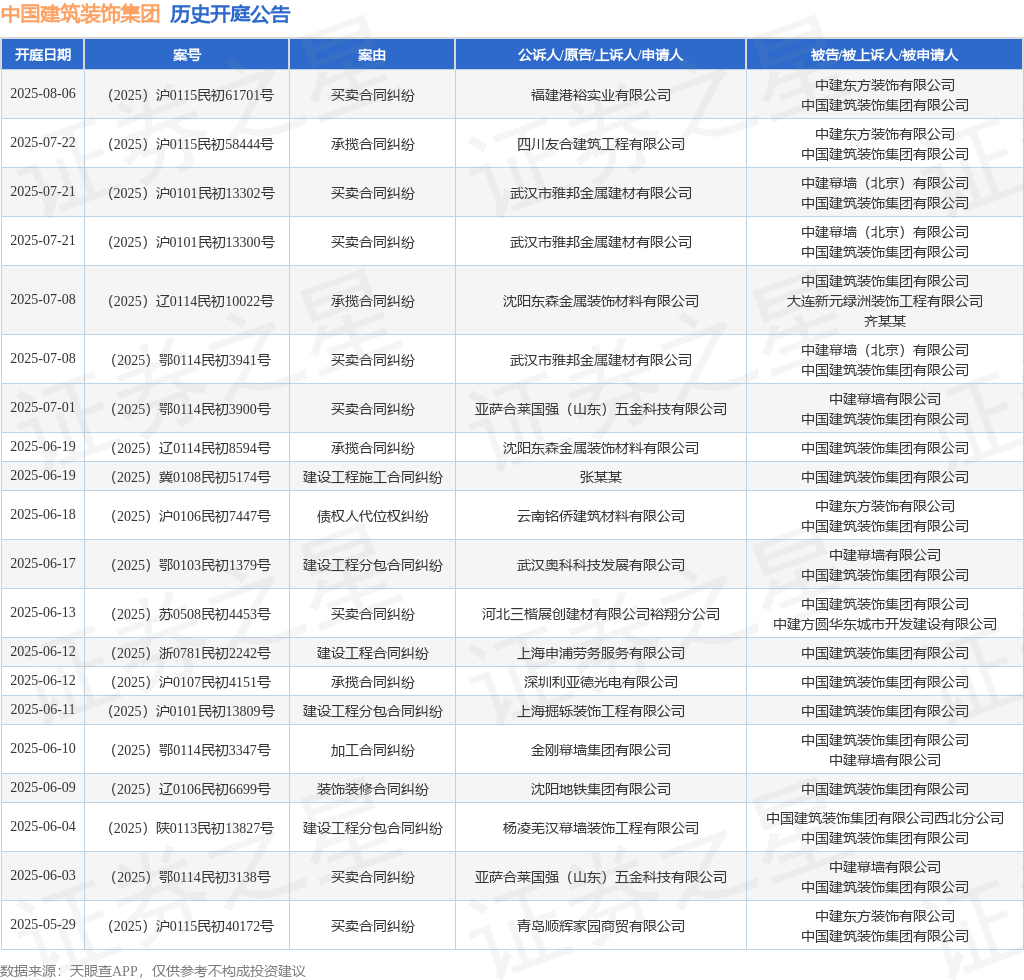This screenshot has height=980, width=1024.
Task: Select case number 辽0114民初8594号
Action: (x=191, y=448)
